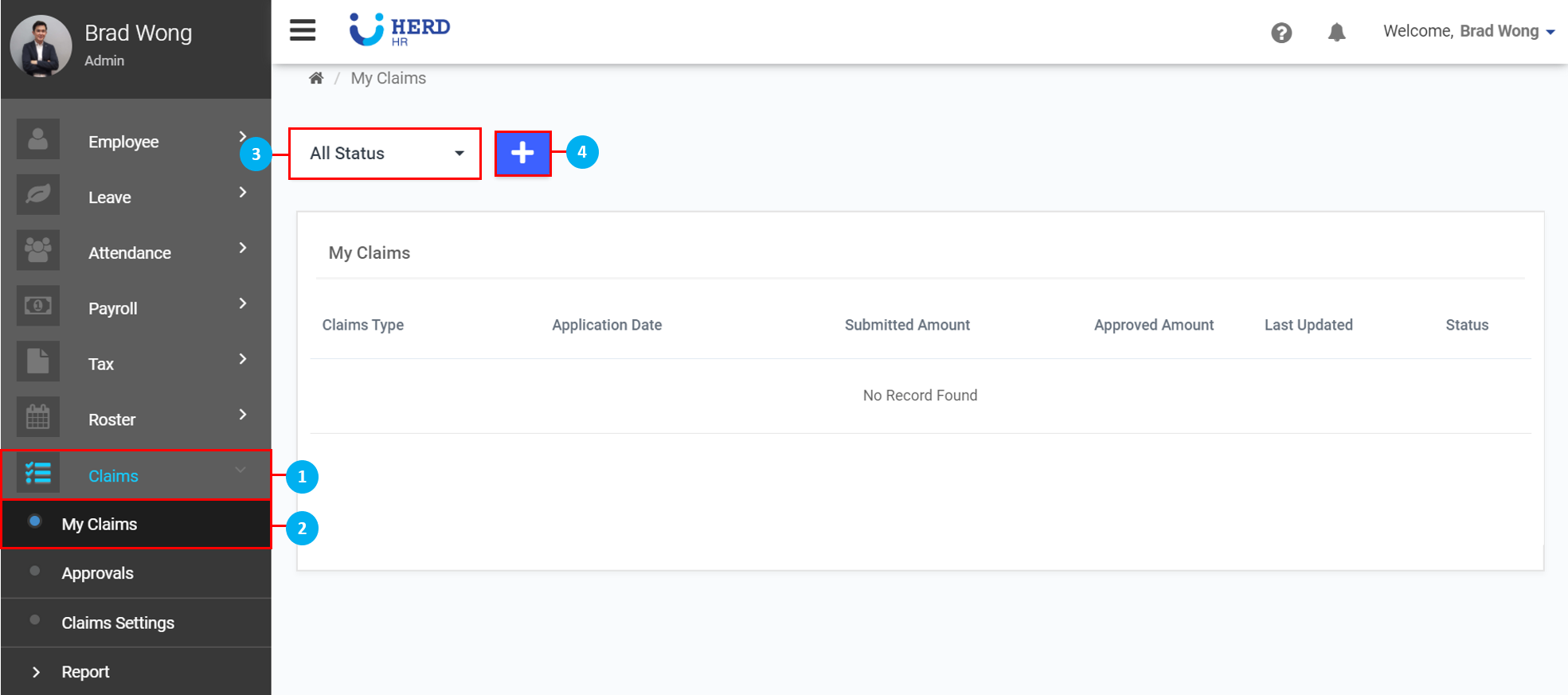Viewport: 1568px width, 695px height.
Task: Select the Approvals radio bullet
Action: click(x=35, y=571)
